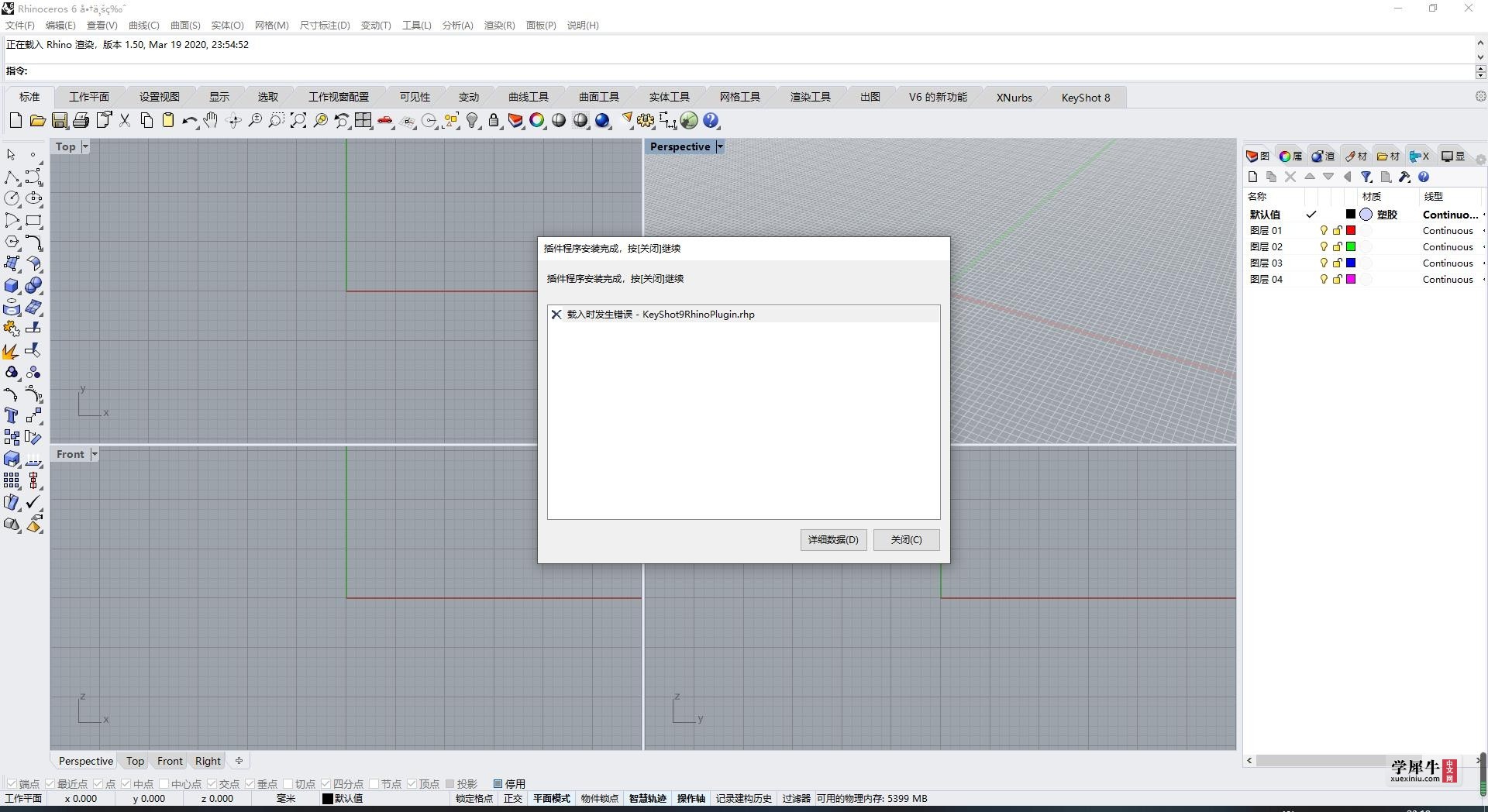1488x812 pixels.
Task: Click the green color swatch of 图层 02
Action: (x=1351, y=246)
